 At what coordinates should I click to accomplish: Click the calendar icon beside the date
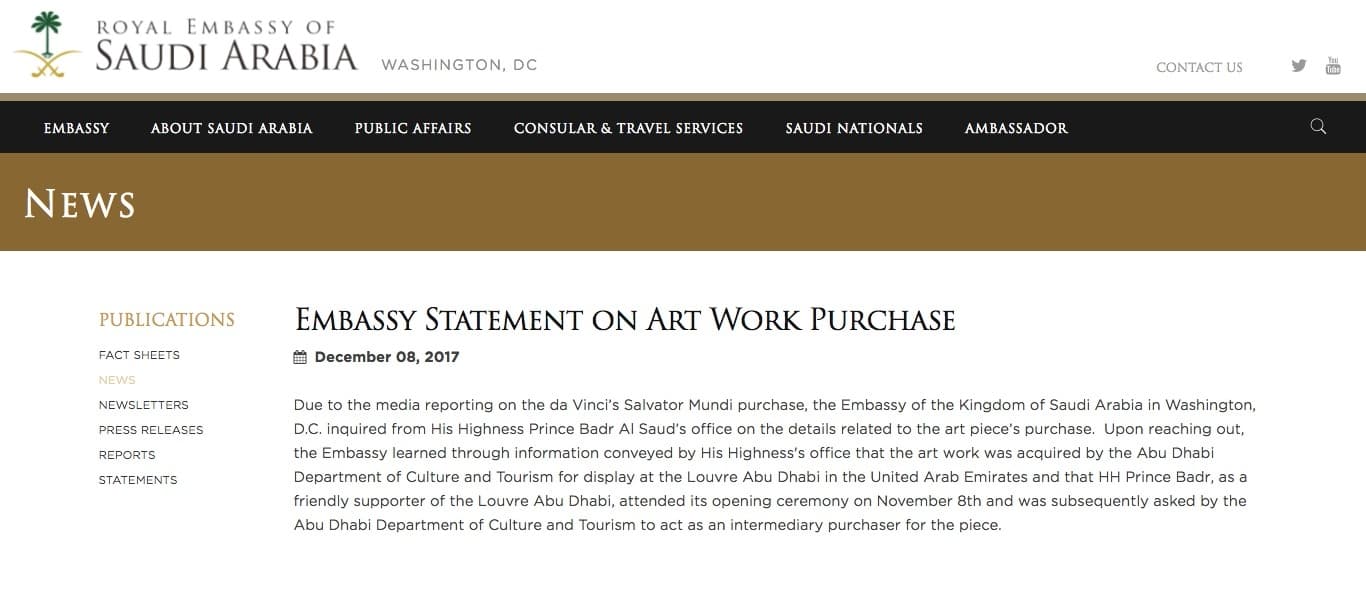coord(300,357)
